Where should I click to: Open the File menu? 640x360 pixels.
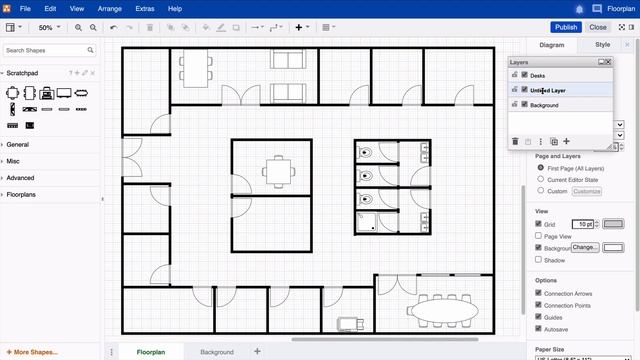pyautogui.click(x=25, y=9)
